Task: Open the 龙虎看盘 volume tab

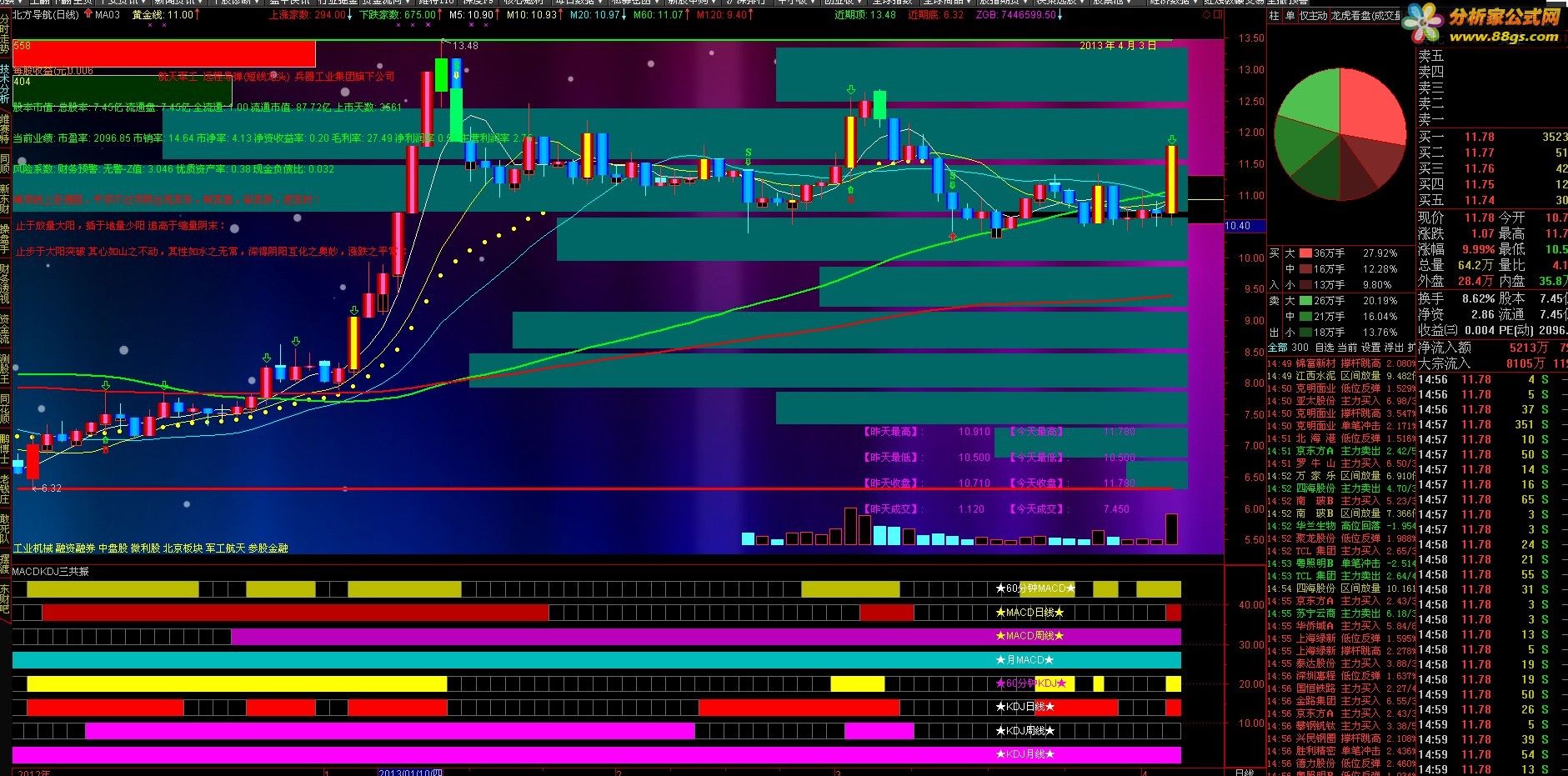Action: pyautogui.click(x=1365, y=16)
